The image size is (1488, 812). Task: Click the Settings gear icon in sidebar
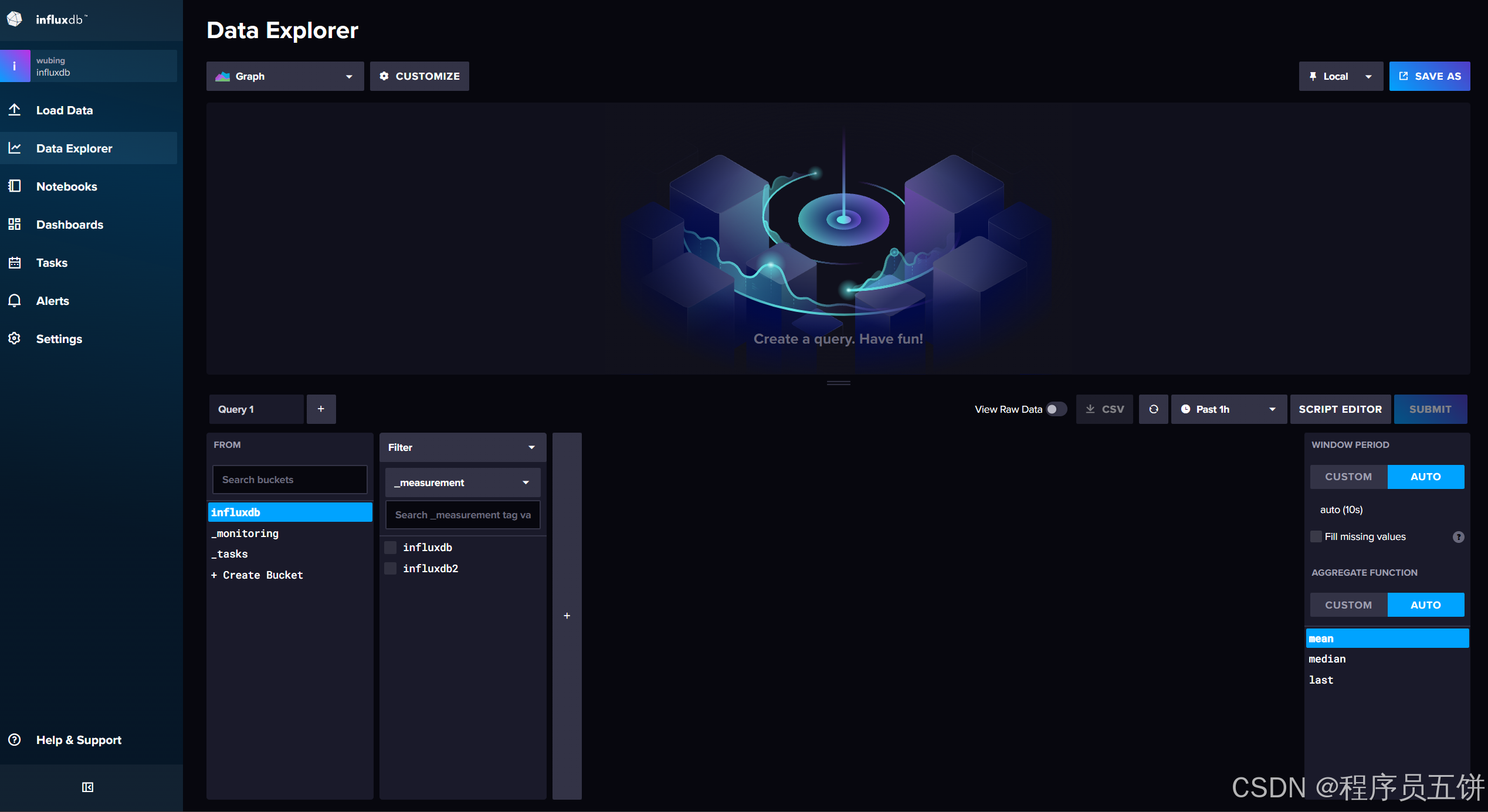[x=15, y=338]
